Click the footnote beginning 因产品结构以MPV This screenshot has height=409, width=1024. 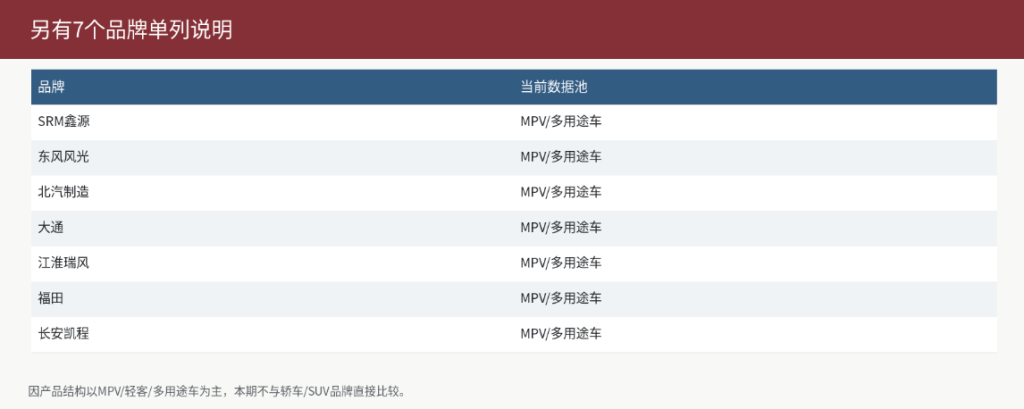tap(219, 392)
